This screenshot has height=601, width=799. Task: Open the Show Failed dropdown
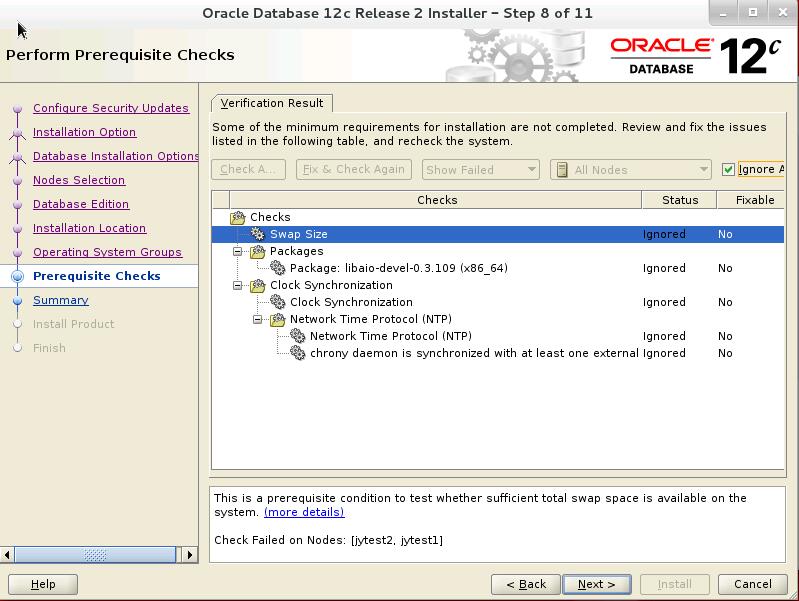click(481, 170)
